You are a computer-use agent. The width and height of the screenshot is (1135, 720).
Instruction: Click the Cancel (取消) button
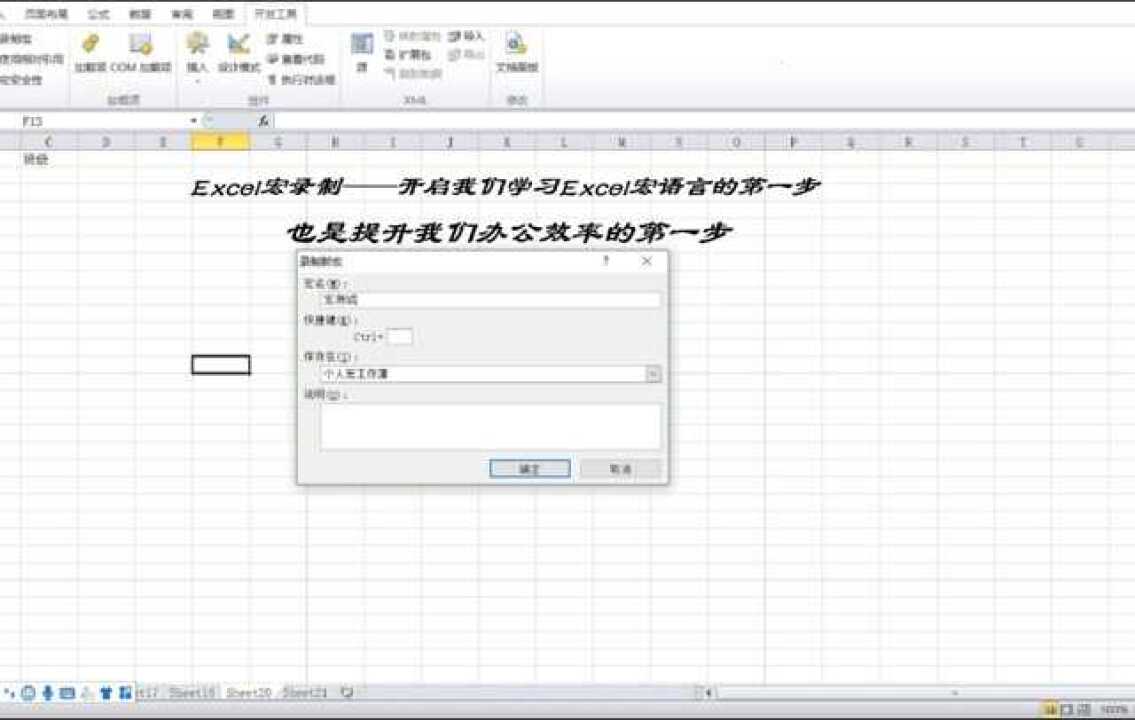pyautogui.click(x=620, y=469)
